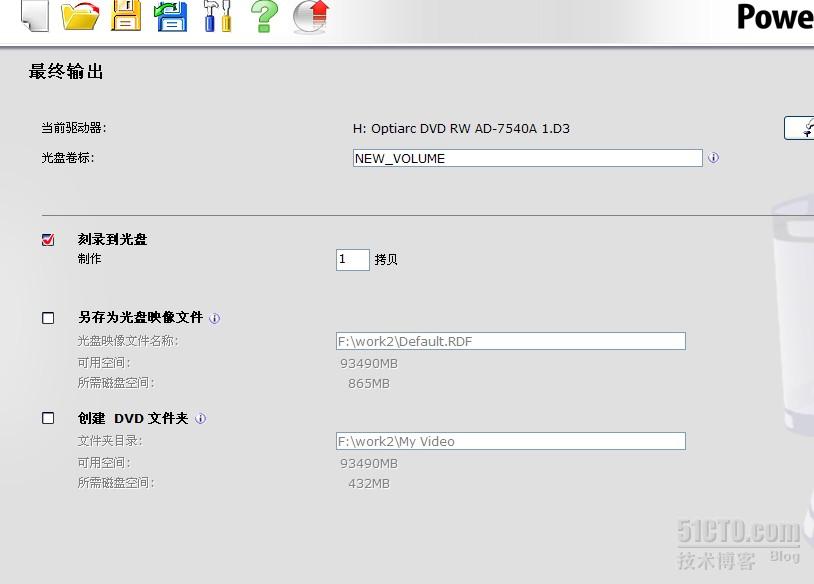Click the F:\work2\My Video folder field

tap(511, 441)
